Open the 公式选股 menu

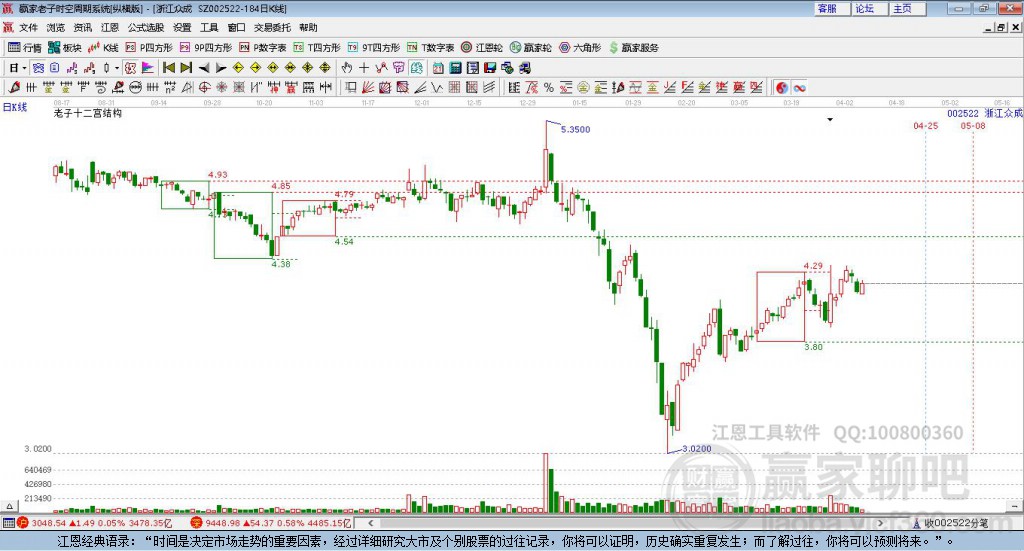146,27
